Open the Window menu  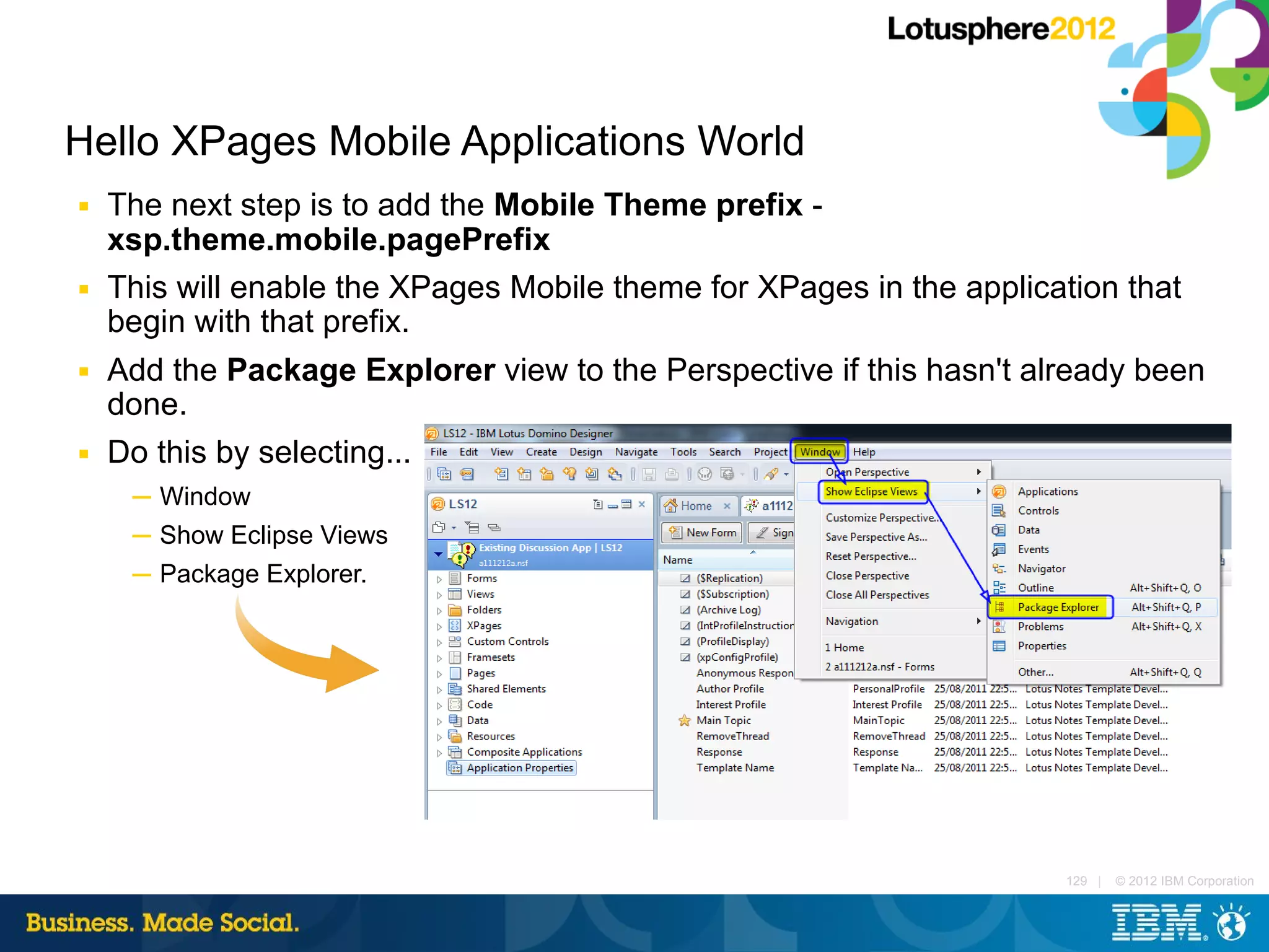(x=820, y=452)
